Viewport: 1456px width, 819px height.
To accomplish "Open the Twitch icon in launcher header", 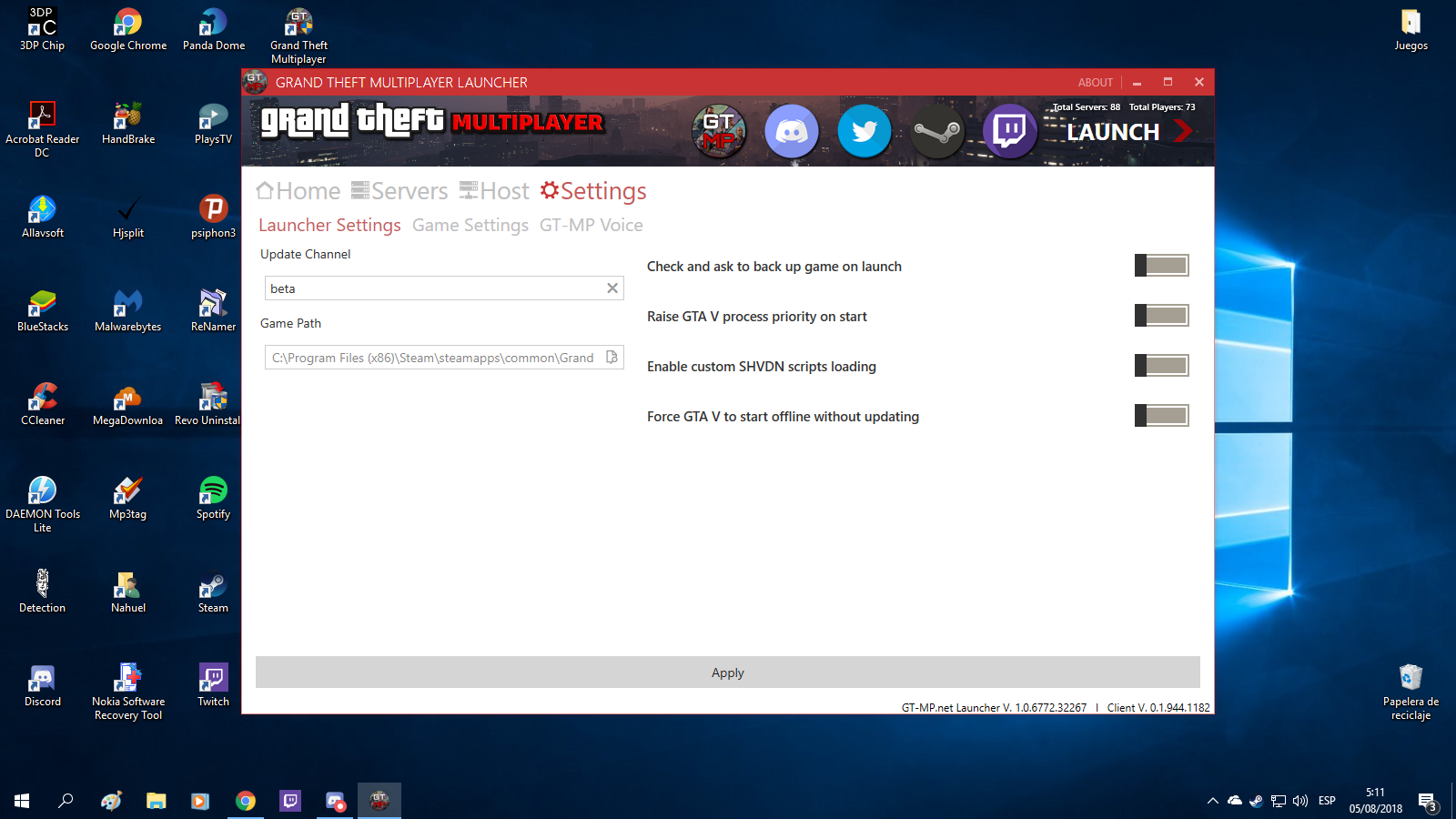I will pyautogui.click(x=1010, y=131).
